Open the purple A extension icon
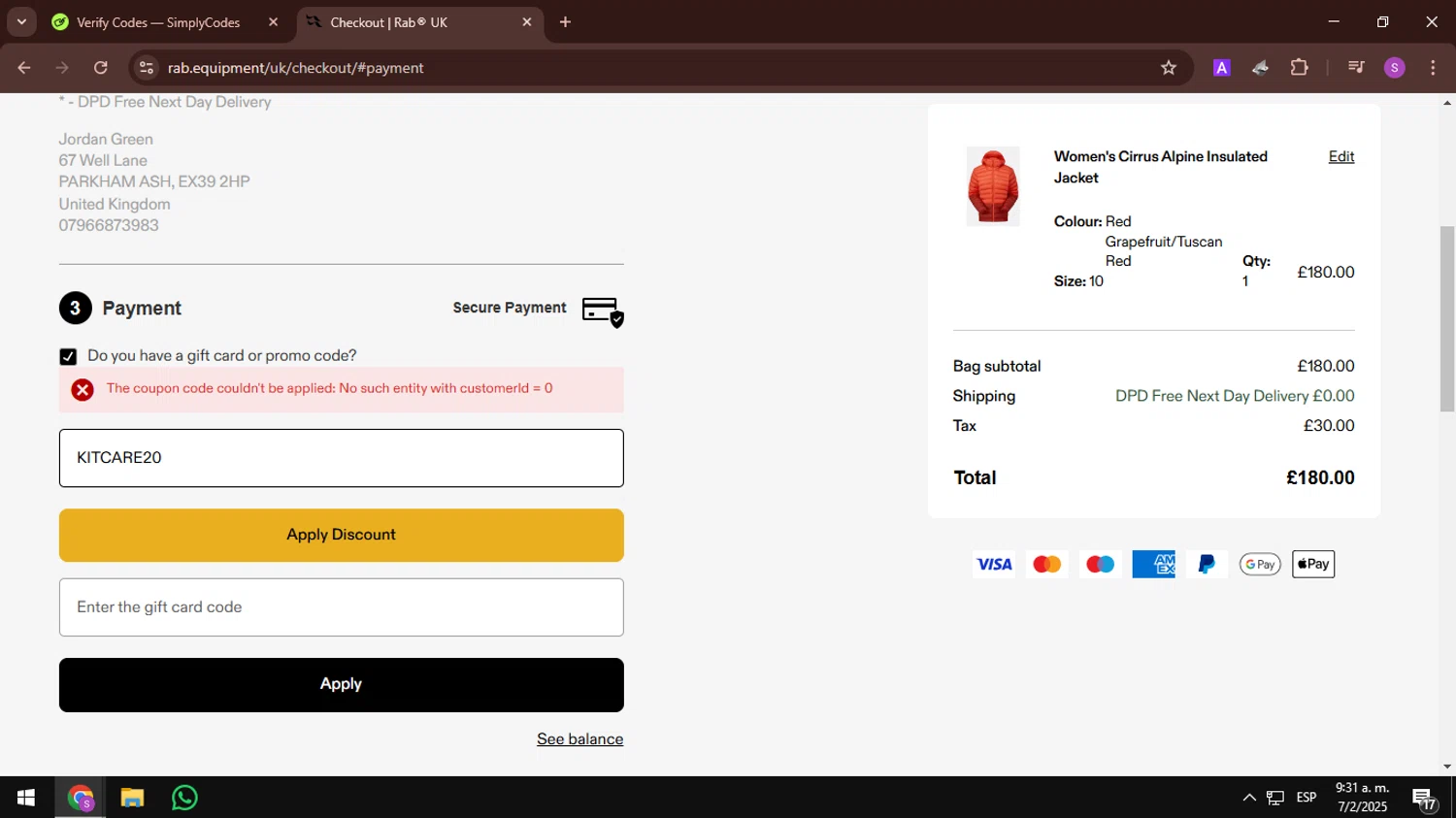 pos(1222,68)
